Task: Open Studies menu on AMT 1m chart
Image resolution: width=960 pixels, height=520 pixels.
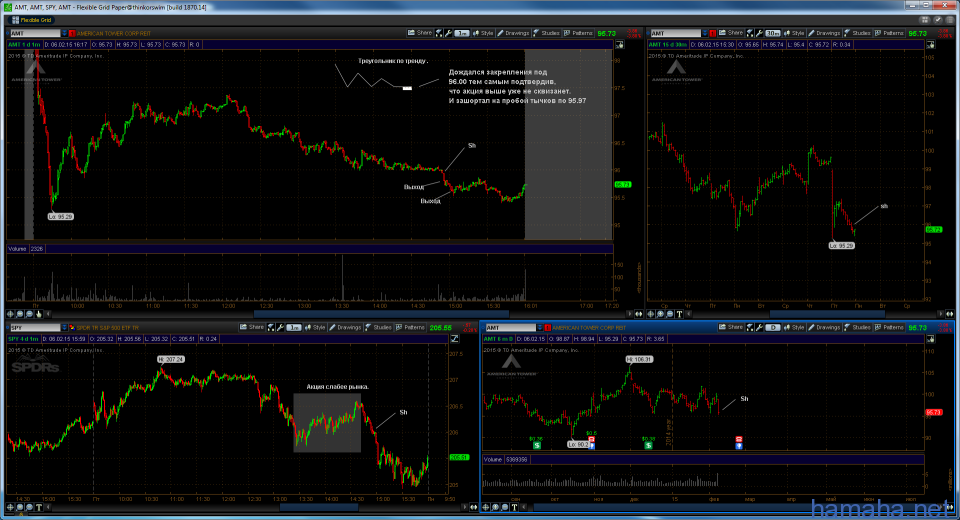Action: [x=546, y=33]
